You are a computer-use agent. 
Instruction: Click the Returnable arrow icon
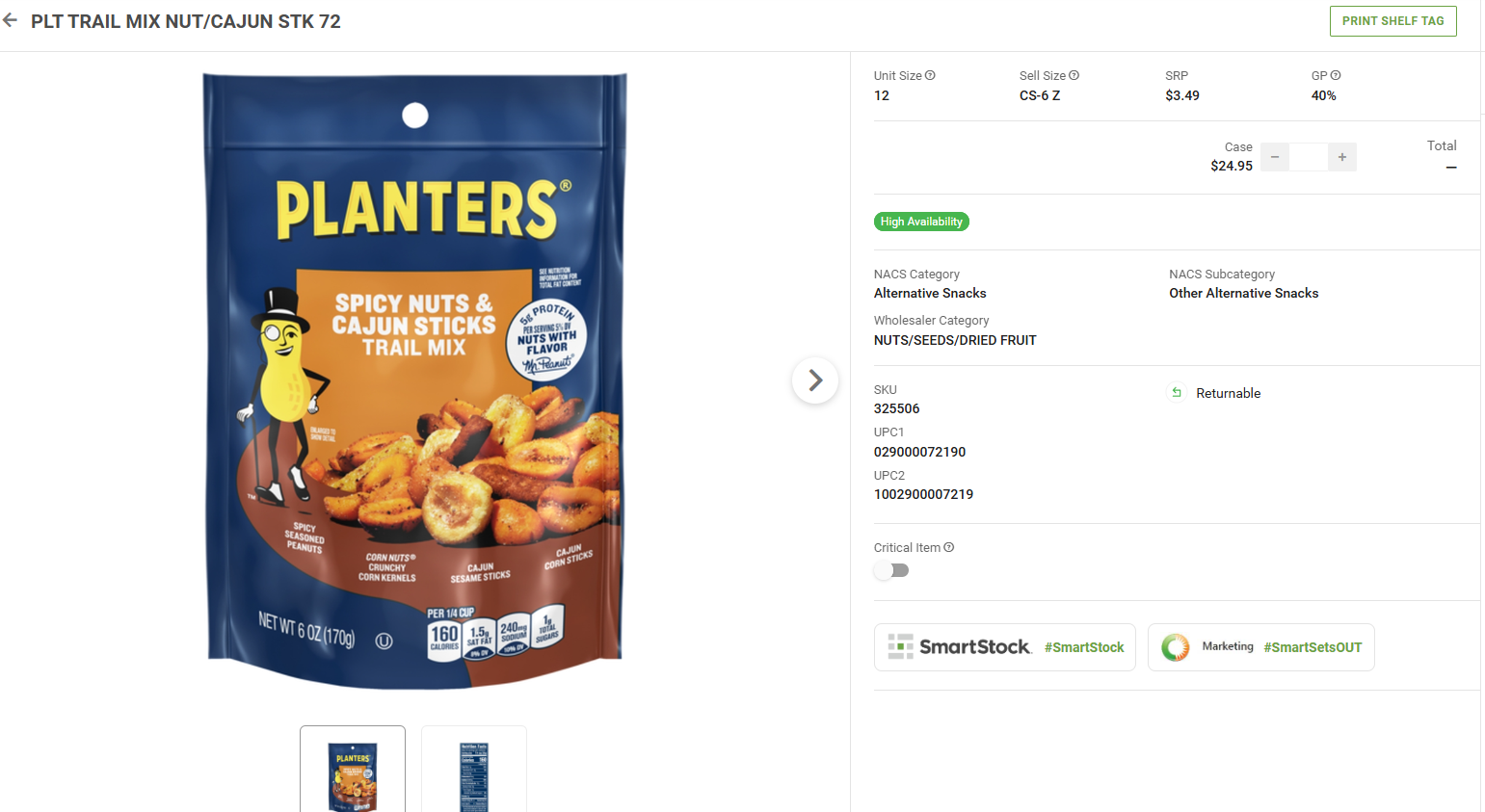point(1177,392)
